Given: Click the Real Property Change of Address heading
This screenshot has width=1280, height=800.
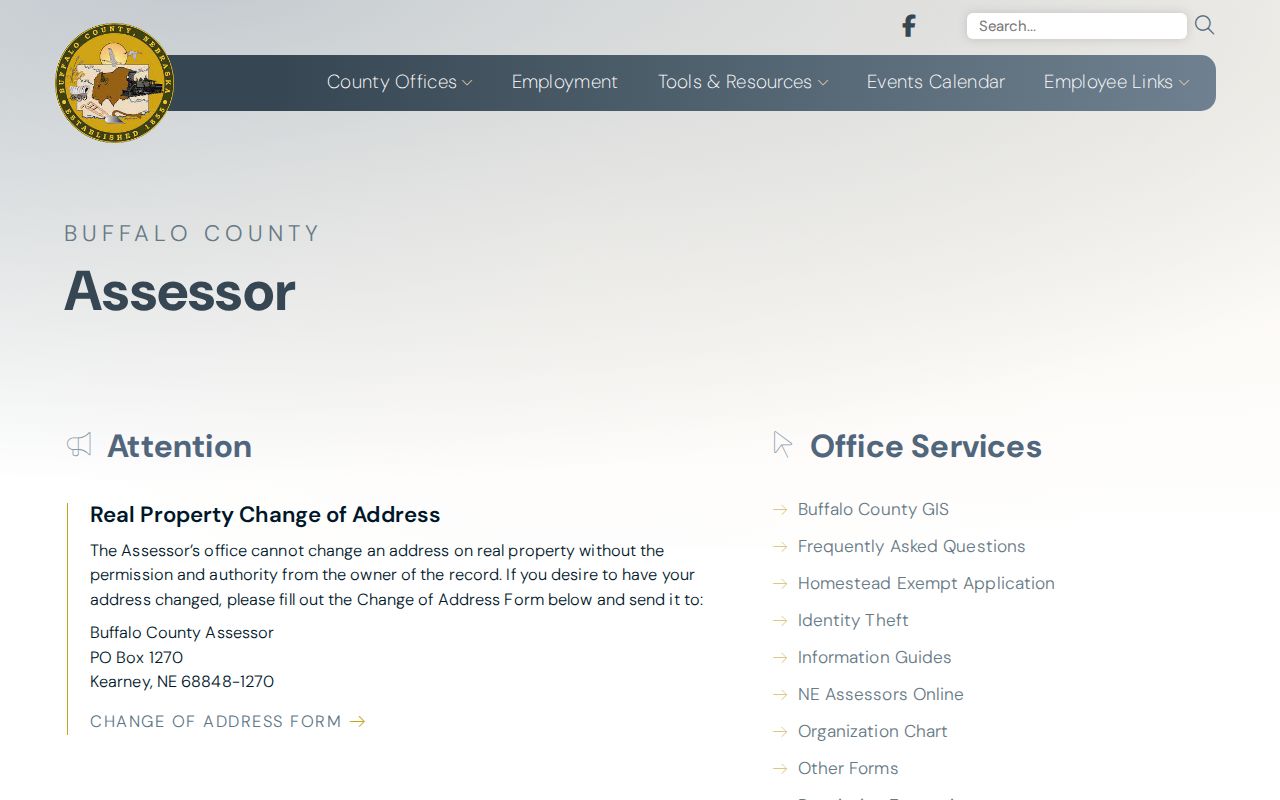Looking at the screenshot, I should 265,514.
